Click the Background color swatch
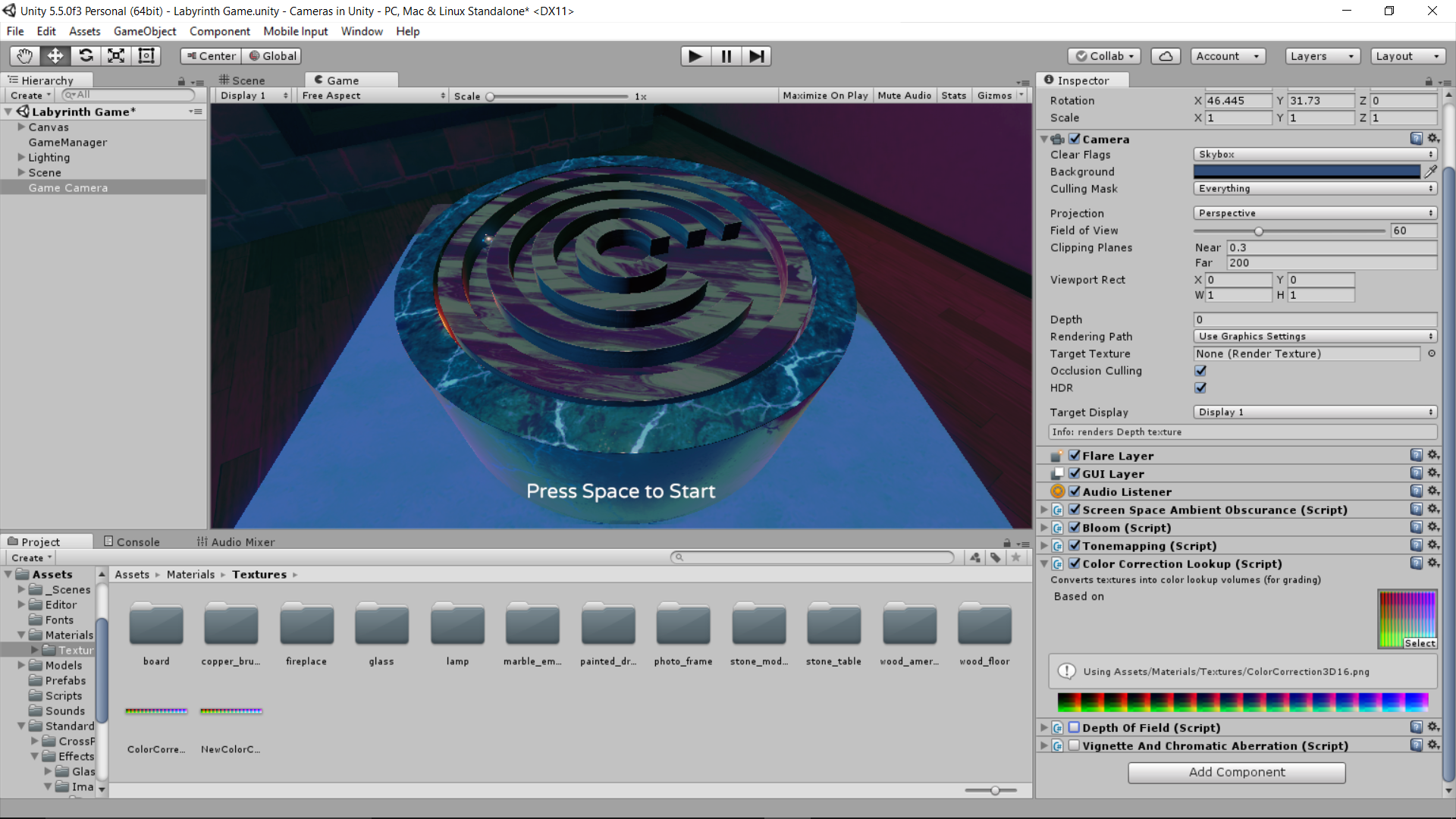The image size is (1456, 819). (x=1307, y=171)
